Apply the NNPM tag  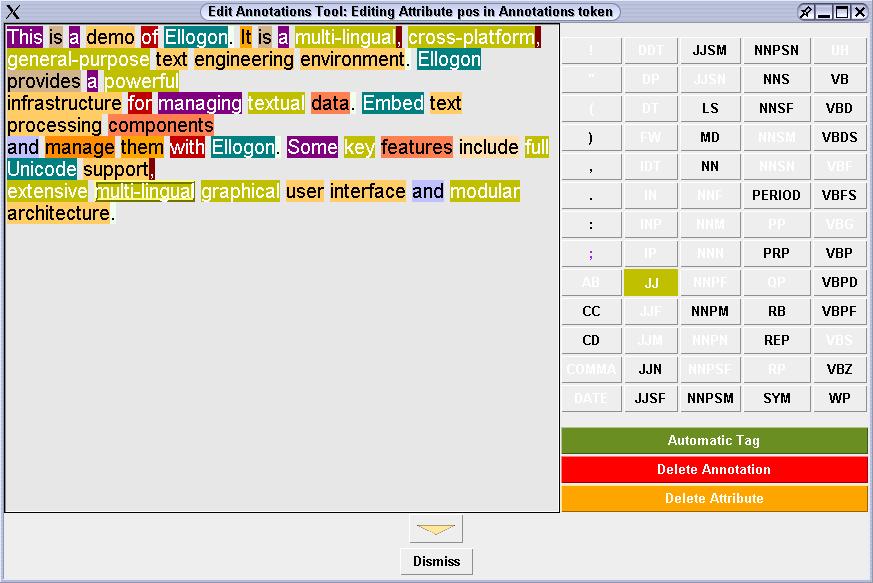(x=710, y=311)
